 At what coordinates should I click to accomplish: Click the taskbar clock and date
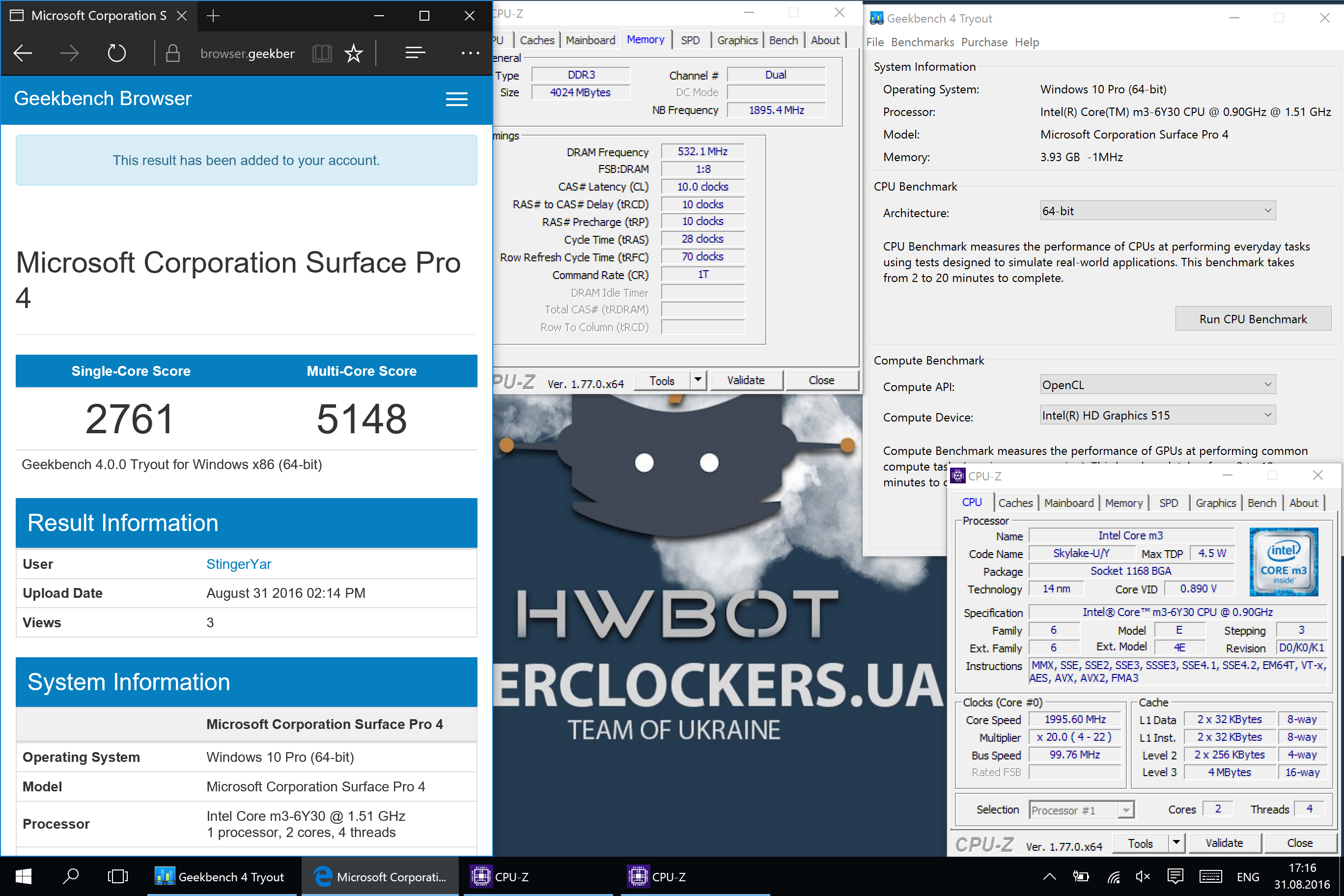[x=1302, y=876]
